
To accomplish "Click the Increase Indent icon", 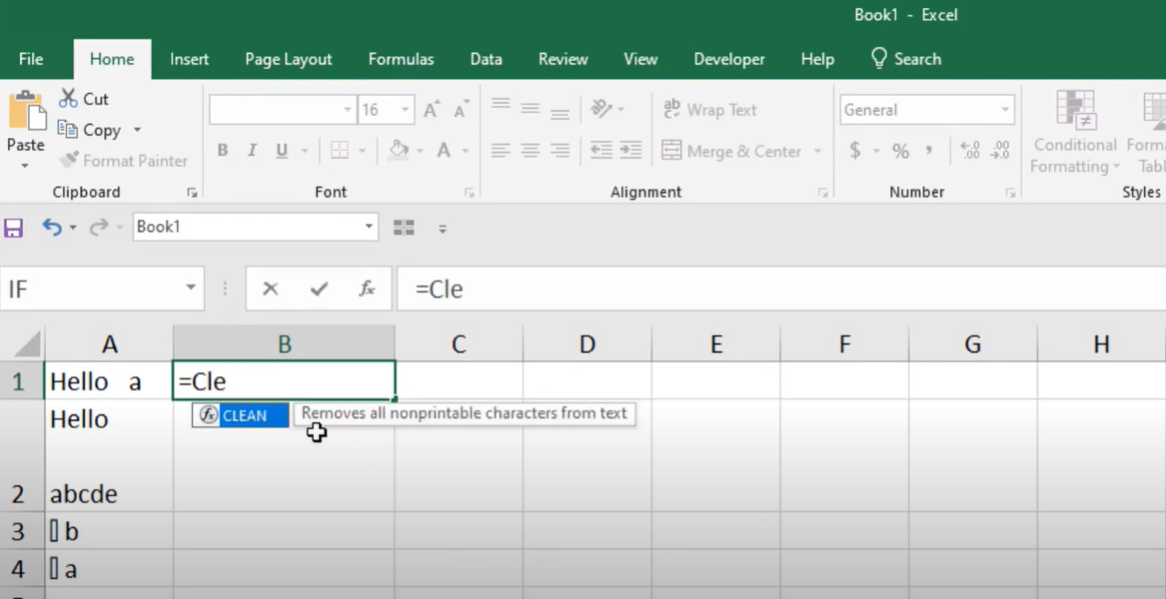I will click(x=631, y=151).
